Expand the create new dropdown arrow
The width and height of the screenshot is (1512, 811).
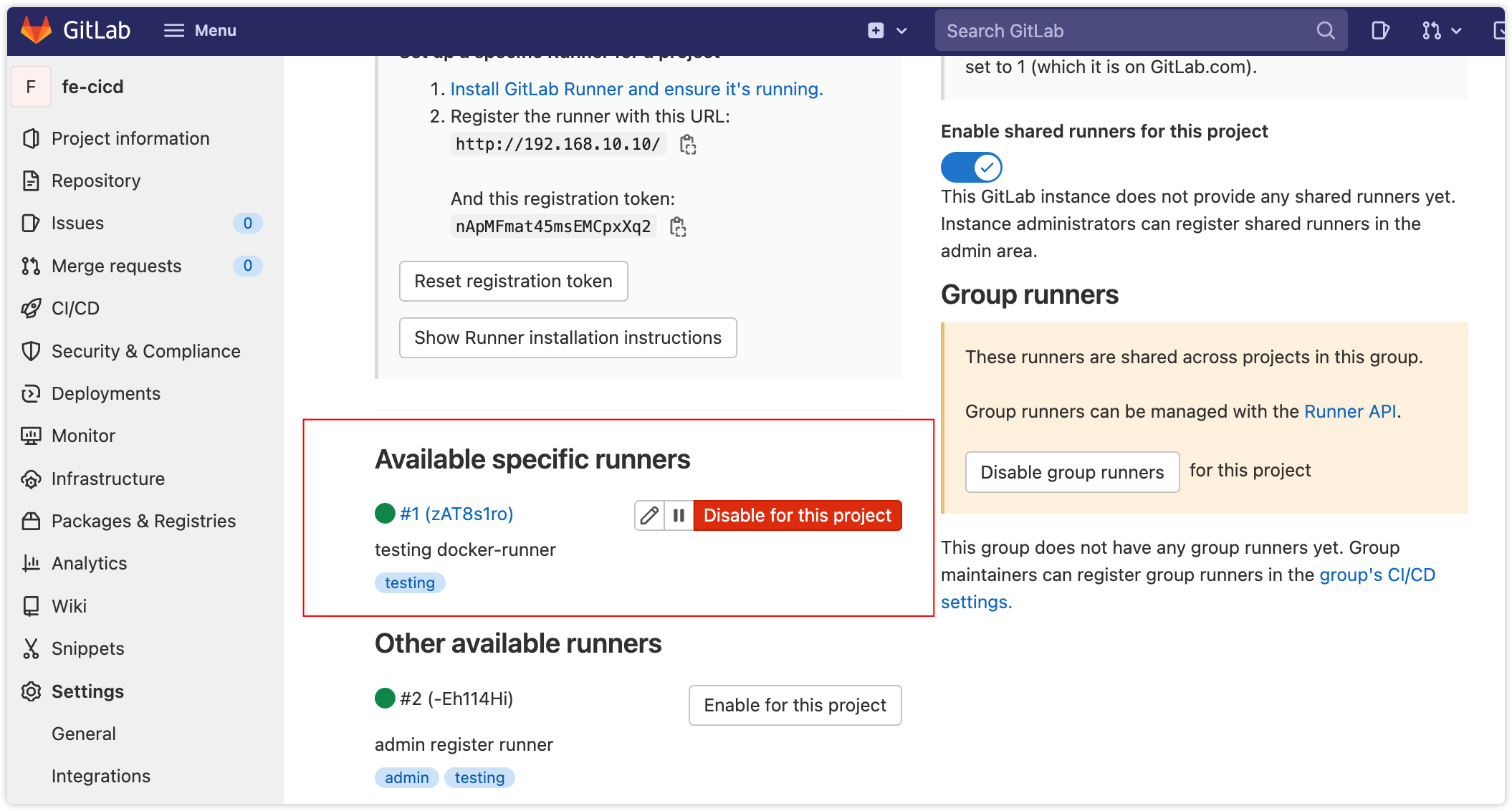tap(902, 31)
